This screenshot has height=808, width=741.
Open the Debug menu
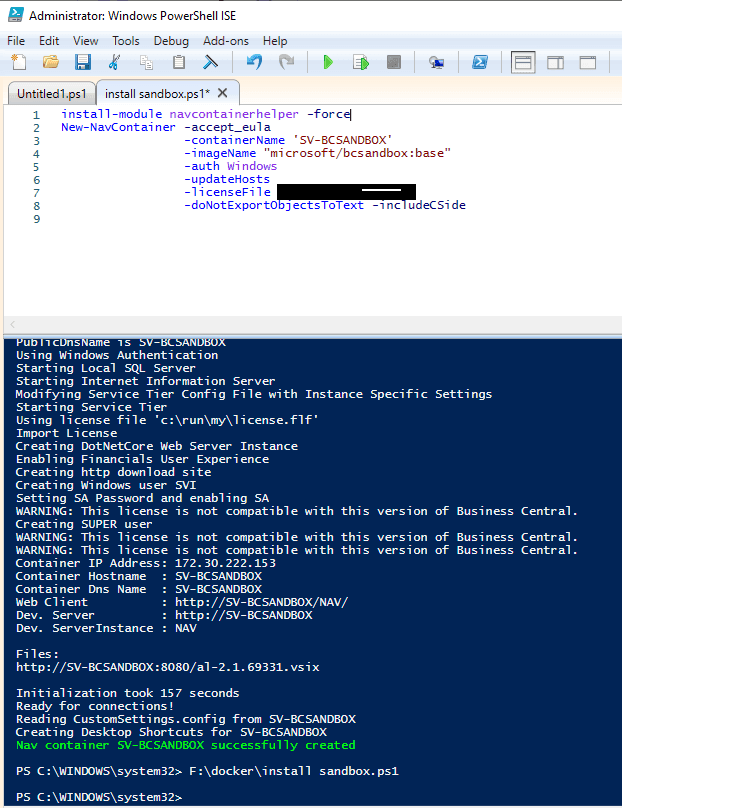point(171,41)
